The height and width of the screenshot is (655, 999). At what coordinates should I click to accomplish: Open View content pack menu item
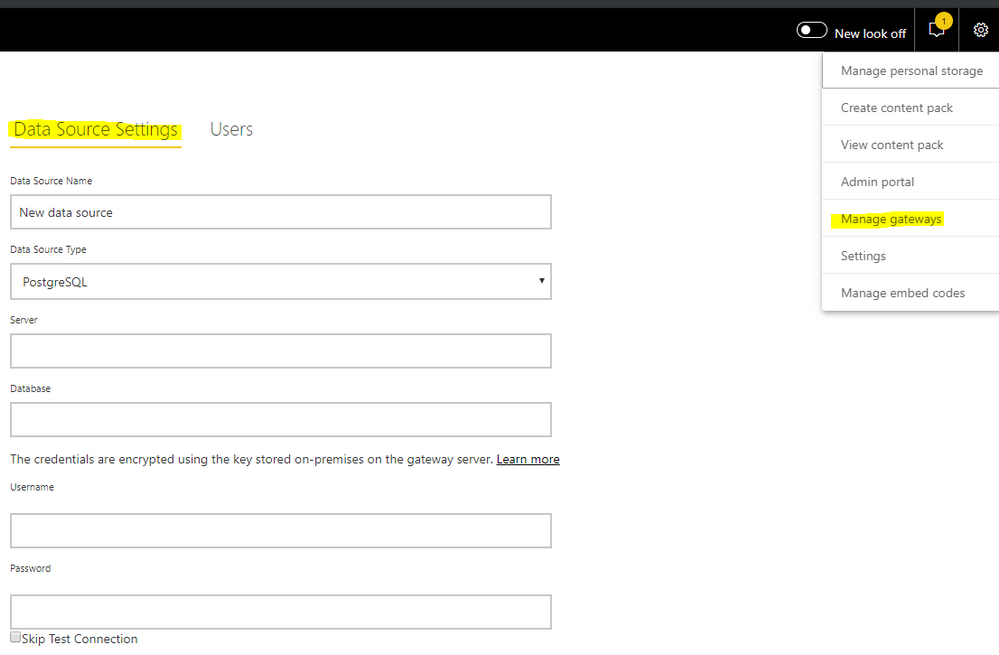coord(911,145)
